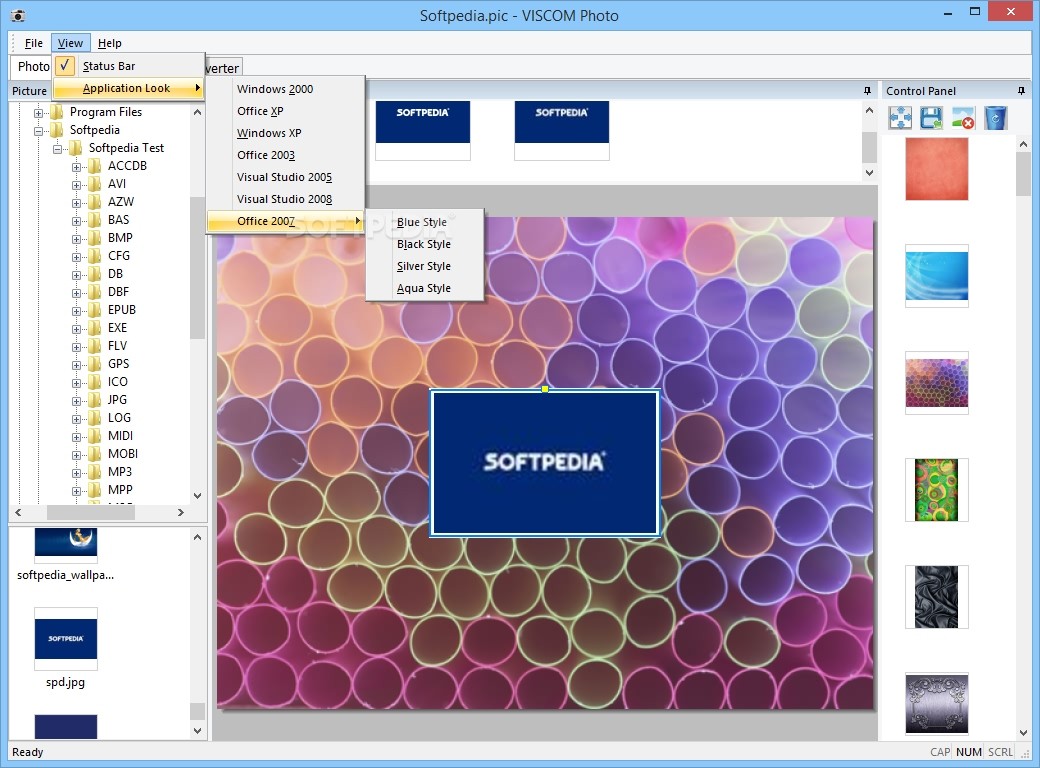Choose the Windows XP look
Screen dimensions: 1040x768
(285, 133)
